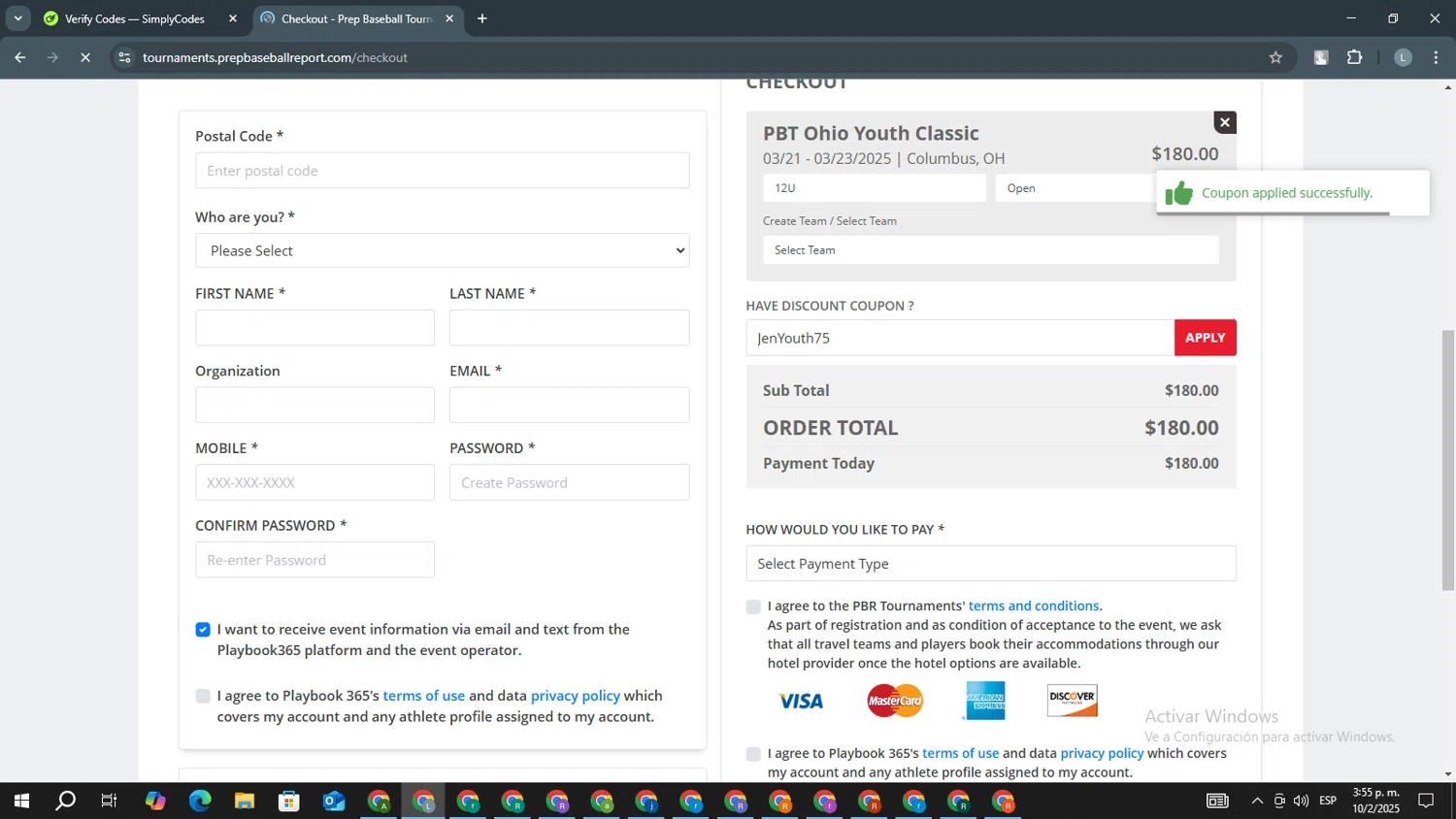The width and height of the screenshot is (1456, 819).
Task: Open terms of use link in the account form
Action: coord(424,696)
